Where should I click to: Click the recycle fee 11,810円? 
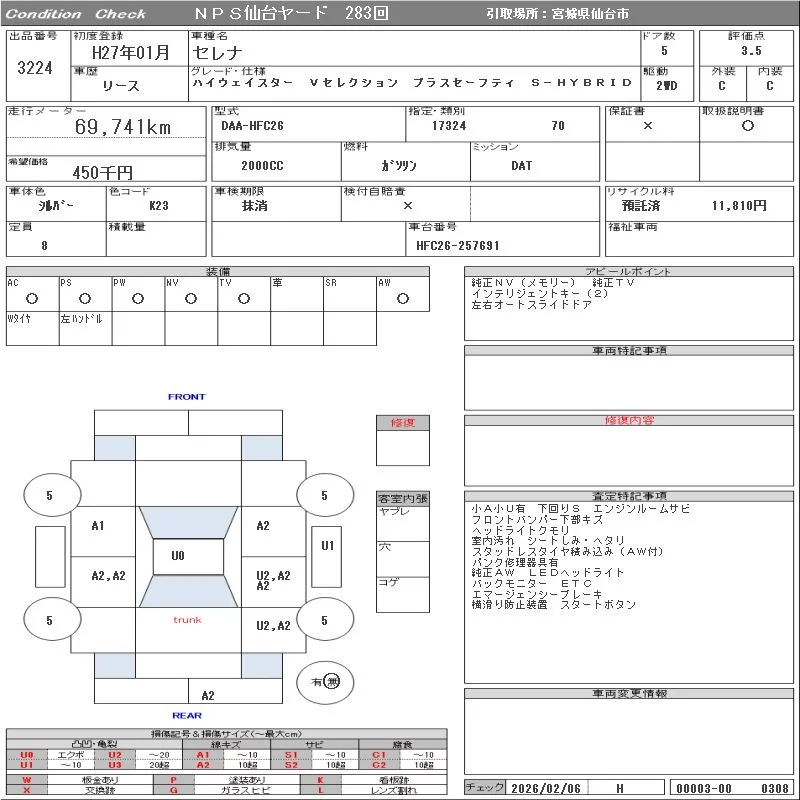(x=739, y=206)
